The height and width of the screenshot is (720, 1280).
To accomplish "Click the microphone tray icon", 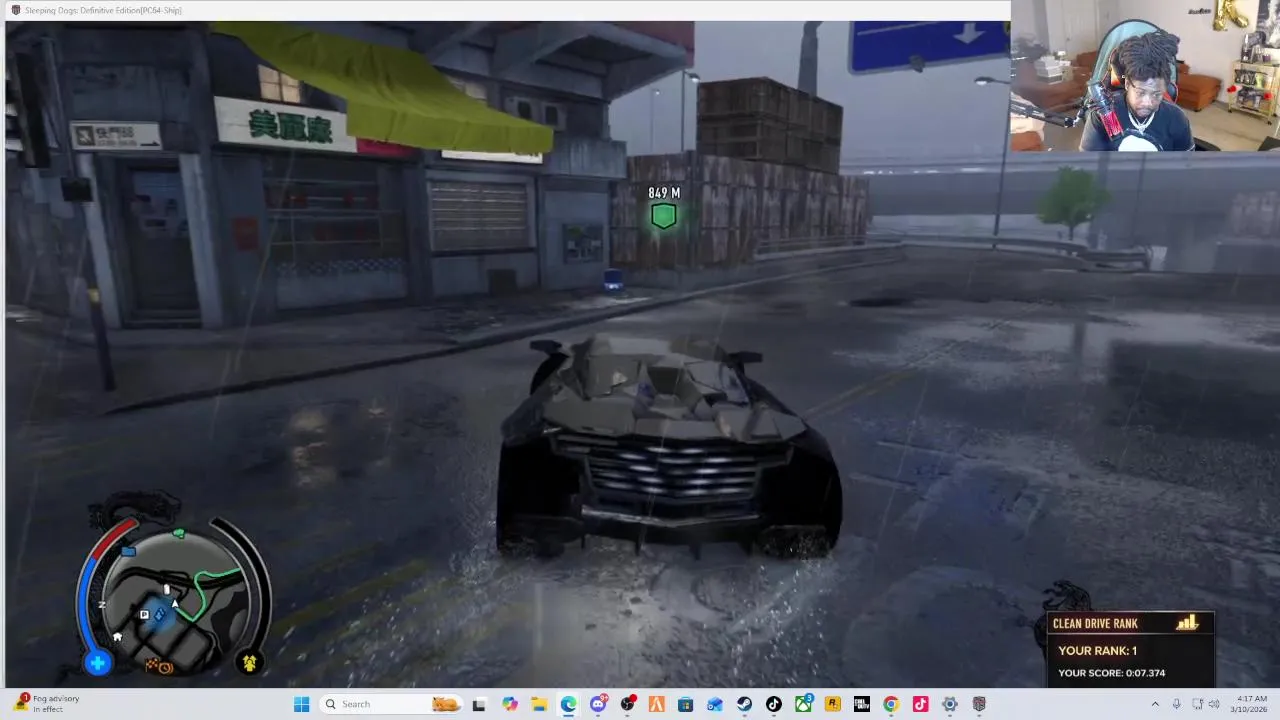I will click(1176, 704).
